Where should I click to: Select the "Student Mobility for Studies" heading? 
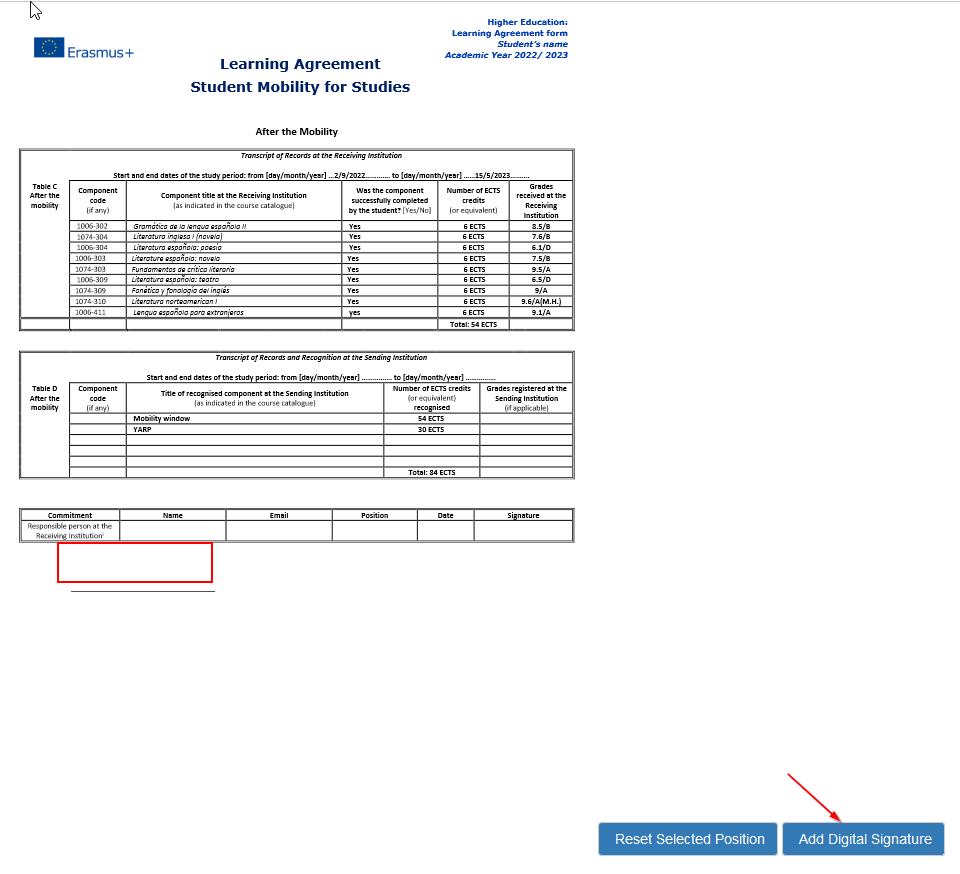click(x=300, y=87)
